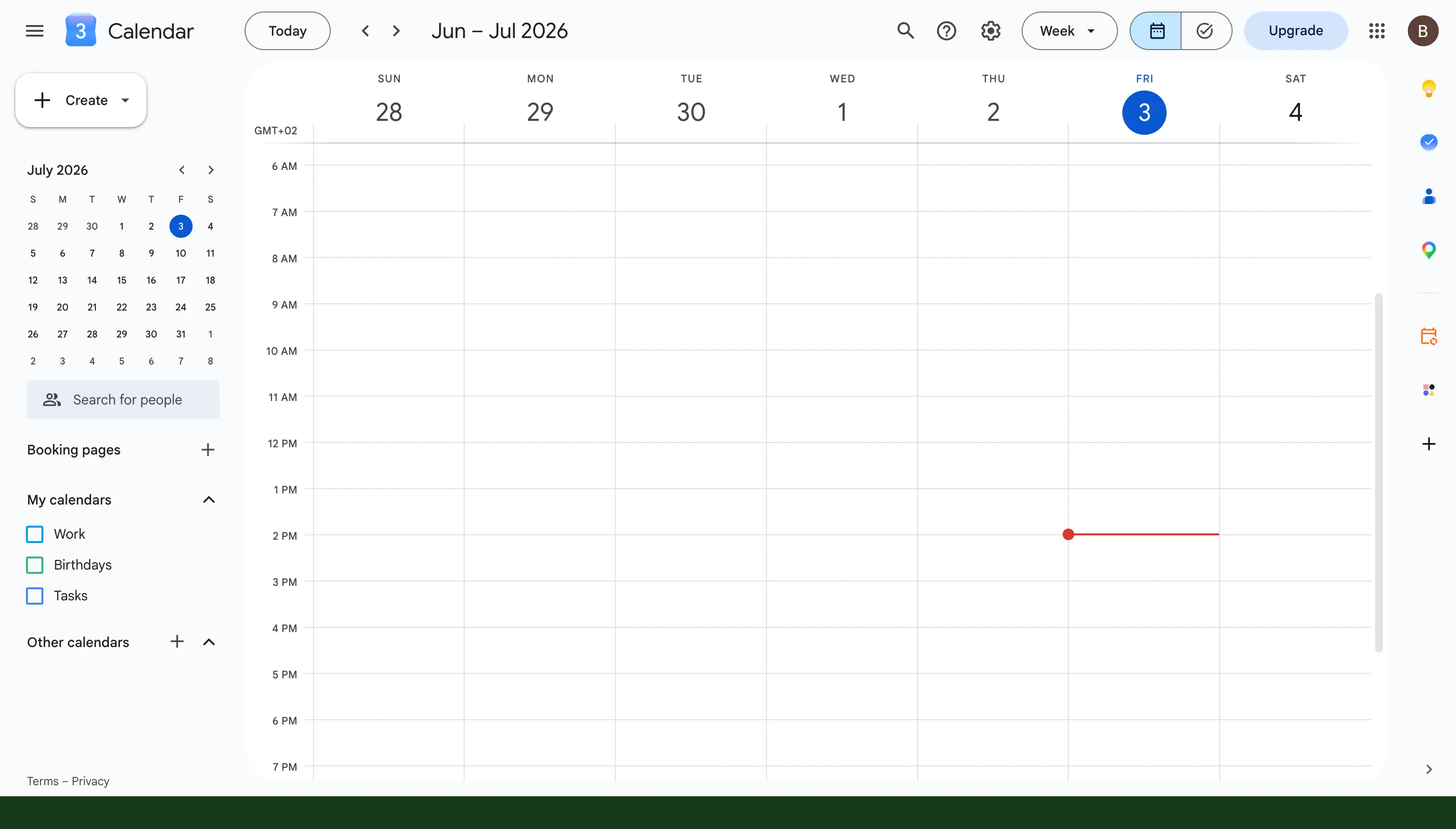The height and width of the screenshot is (829, 1456).
Task: Click the Calendar logo icon
Action: [x=80, y=31]
